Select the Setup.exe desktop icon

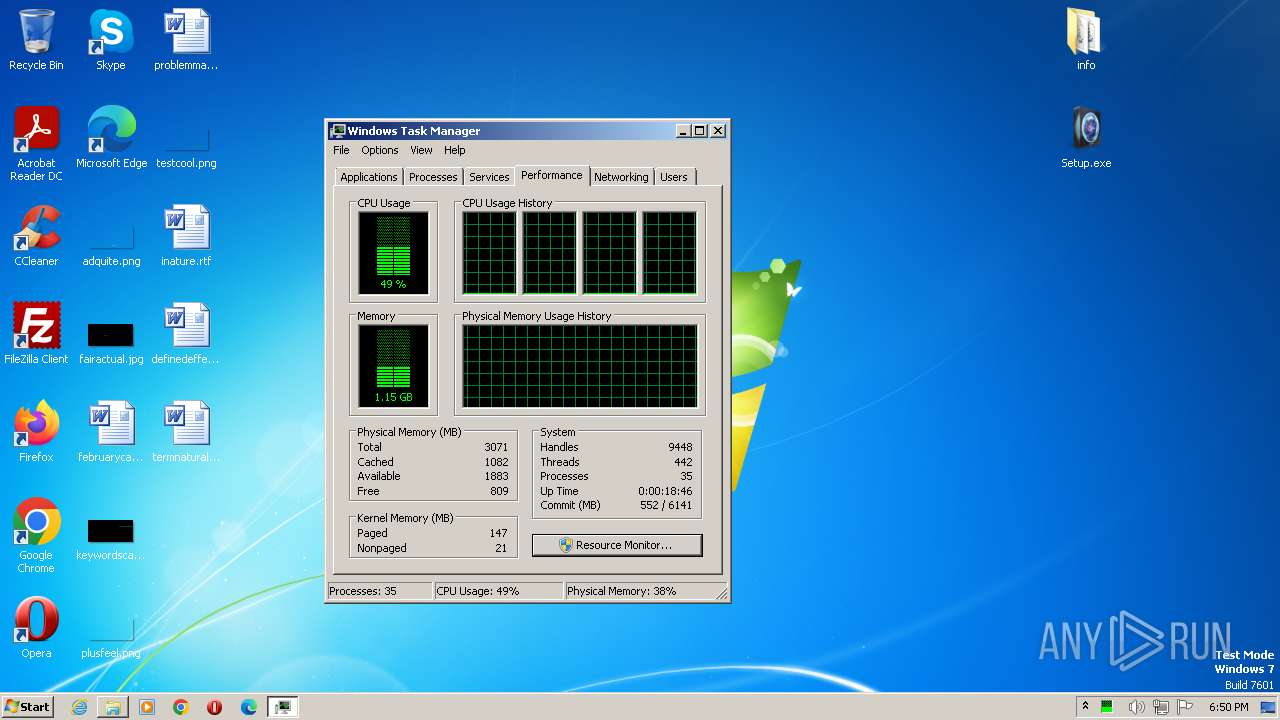click(1086, 138)
